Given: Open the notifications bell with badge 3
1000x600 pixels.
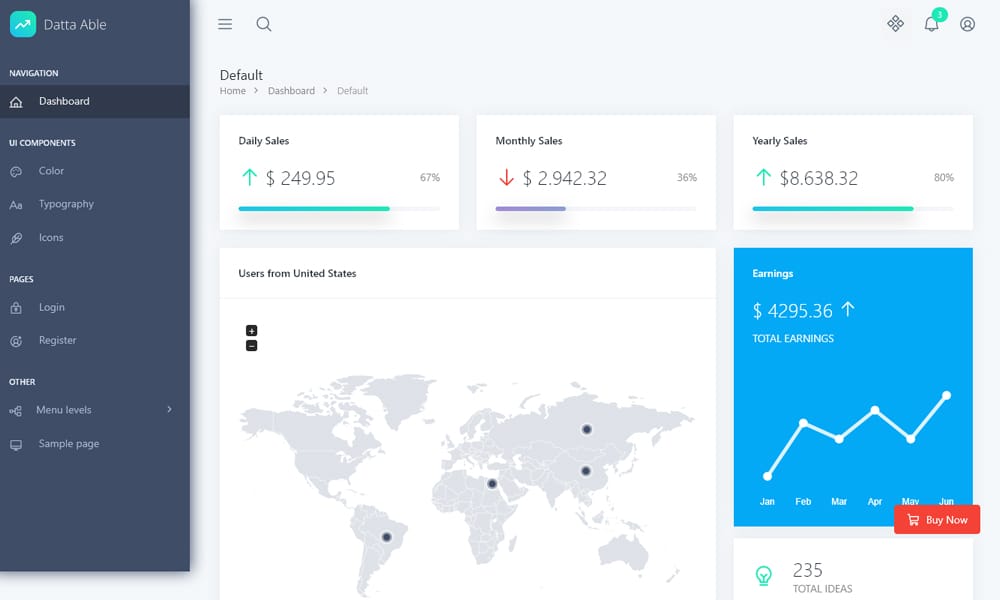Looking at the screenshot, I should click(931, 24).
